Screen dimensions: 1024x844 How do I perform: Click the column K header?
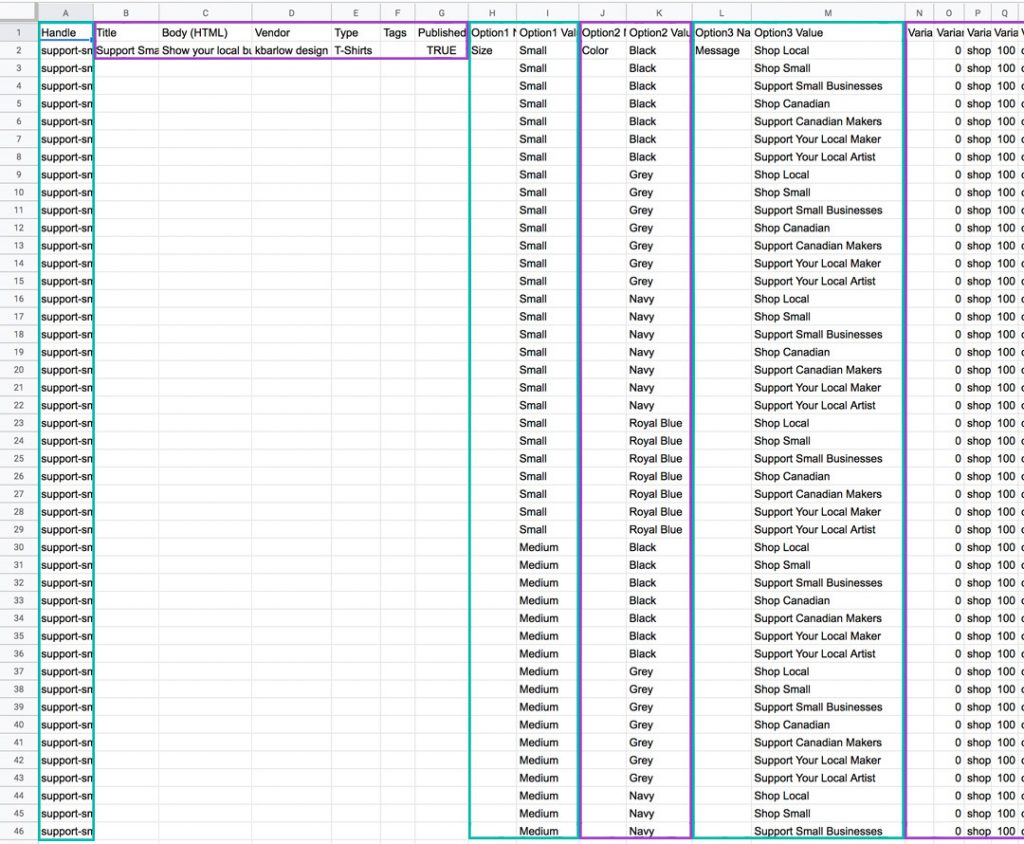click(658, 11)
